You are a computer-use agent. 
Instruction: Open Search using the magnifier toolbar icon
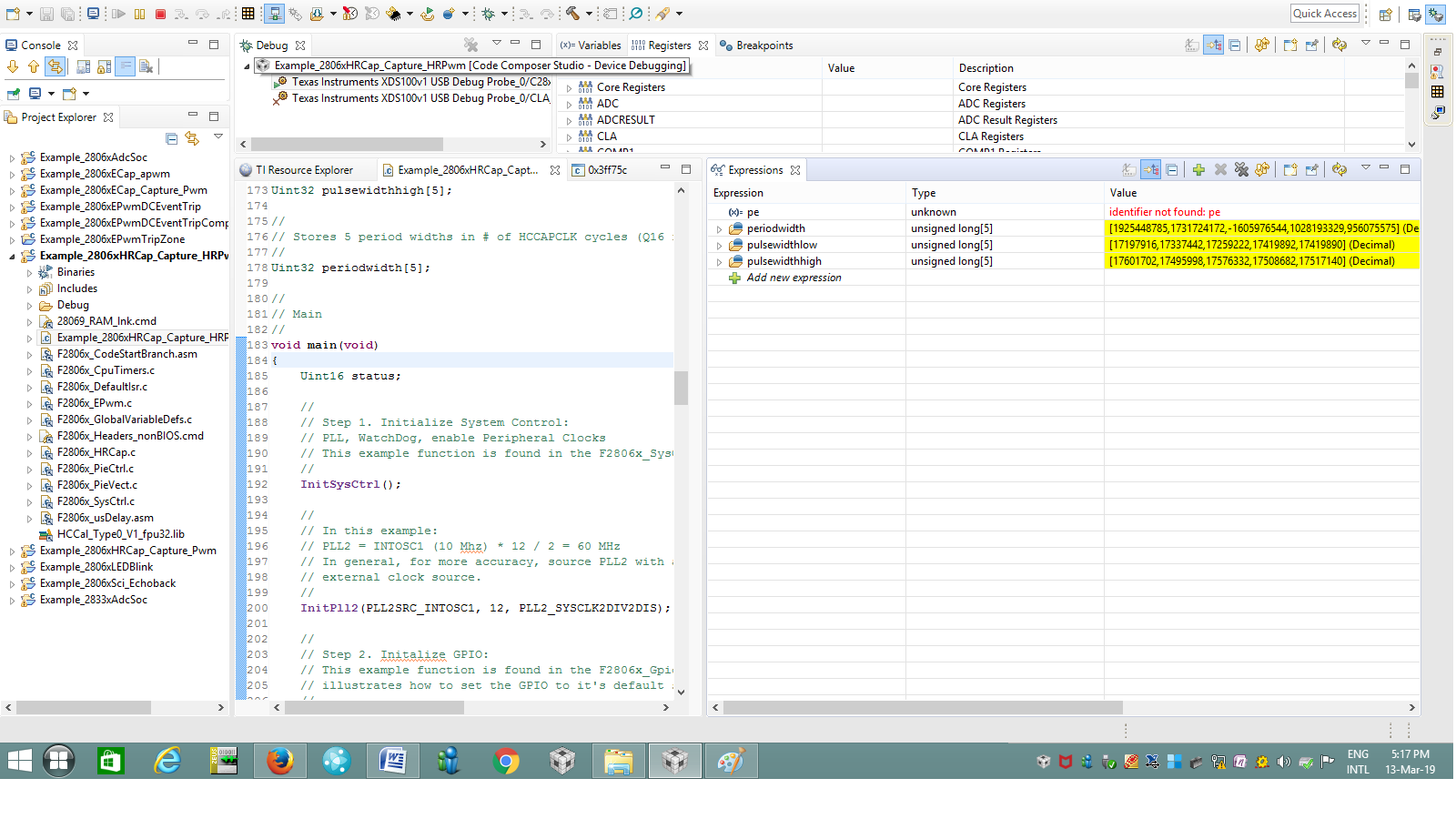pos(636,13)
